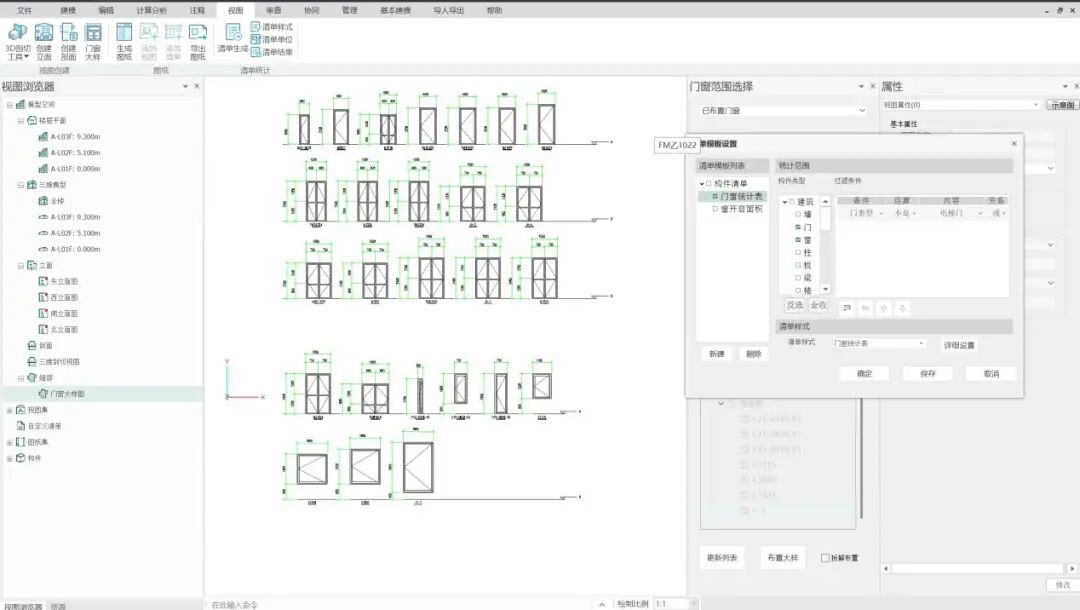This screenshot has width=1080, height=610.
Task: Switch to the 管理 tab
Action: pos(350,10)
